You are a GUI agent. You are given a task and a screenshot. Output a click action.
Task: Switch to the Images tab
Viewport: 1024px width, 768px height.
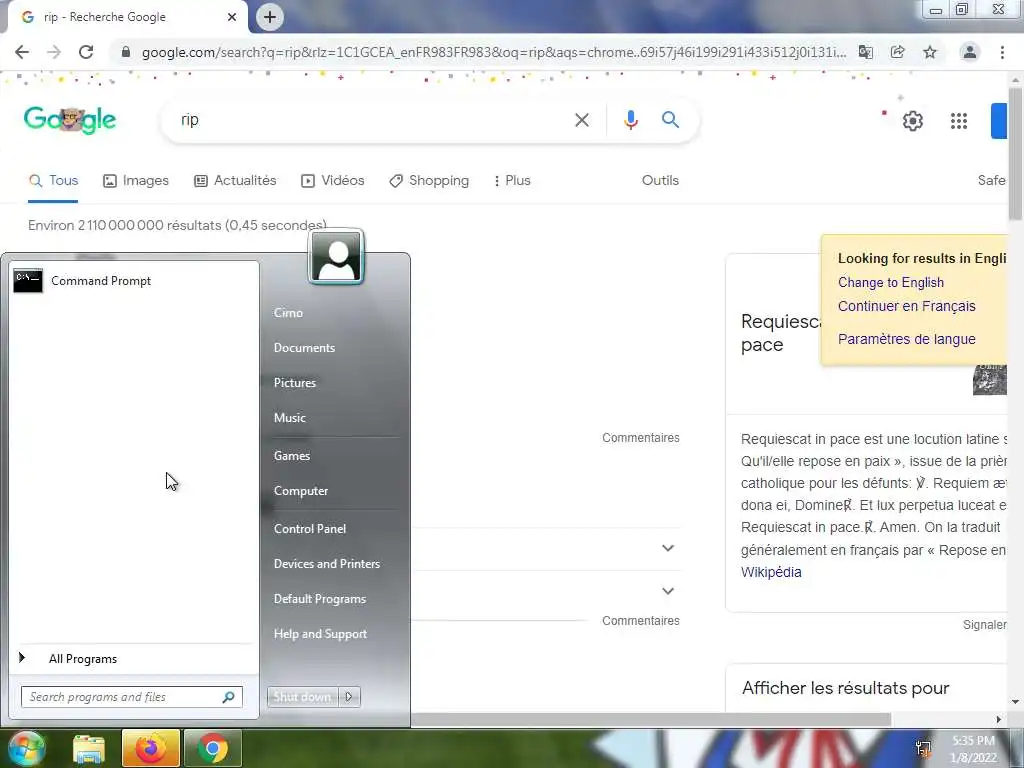(x=136, y=181)
